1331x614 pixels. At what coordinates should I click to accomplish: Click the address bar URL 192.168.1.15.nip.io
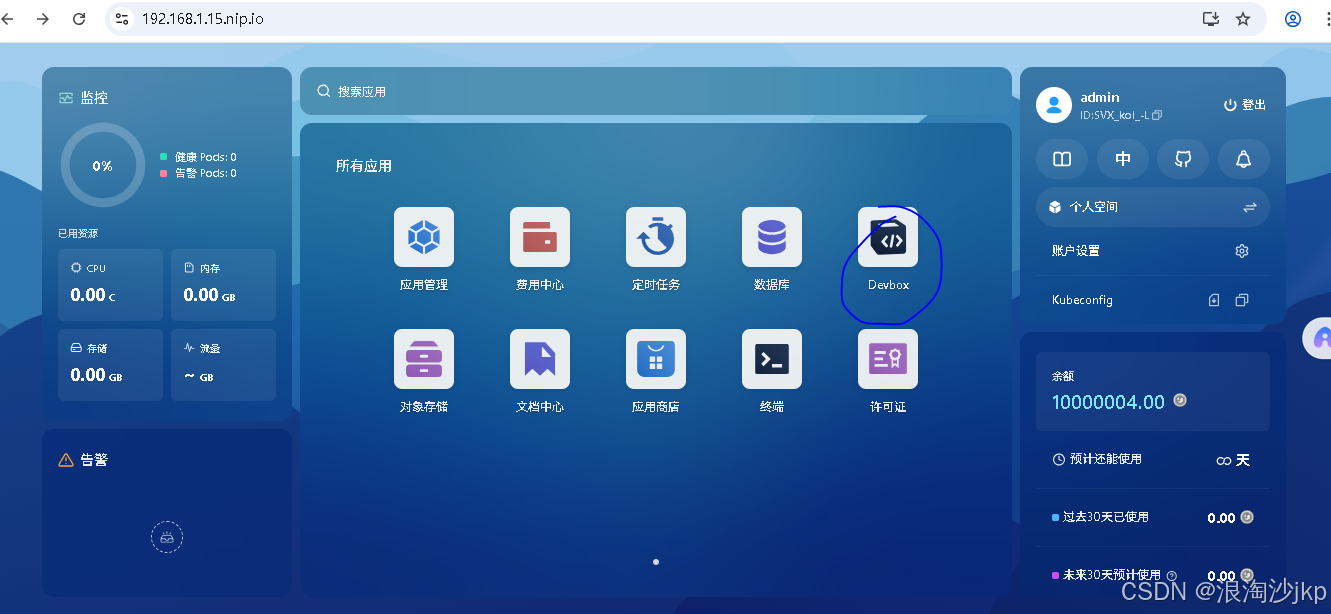(203, 19)
